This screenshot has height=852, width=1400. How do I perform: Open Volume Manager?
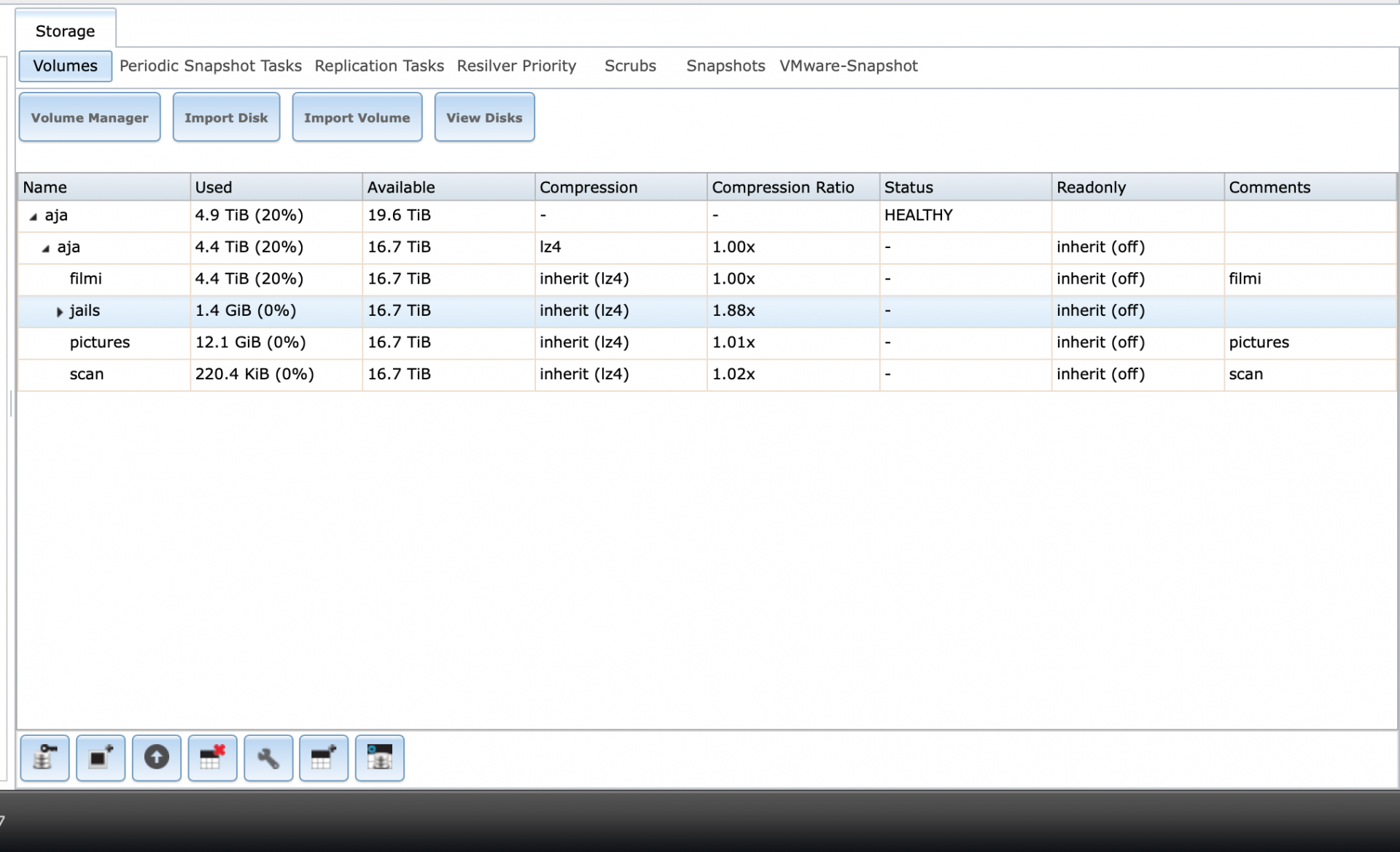[x=90, y=117]
